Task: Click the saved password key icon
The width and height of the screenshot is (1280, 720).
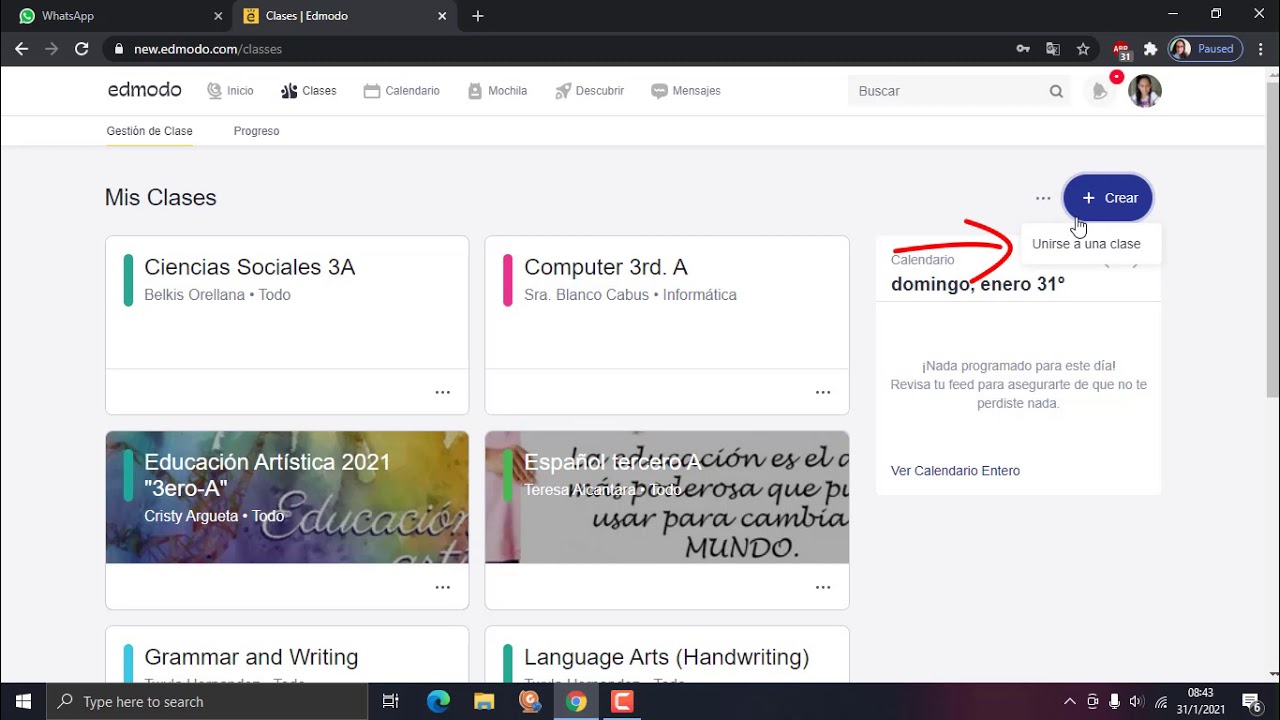Action: pyautogui.click(x=1023, y=49)
